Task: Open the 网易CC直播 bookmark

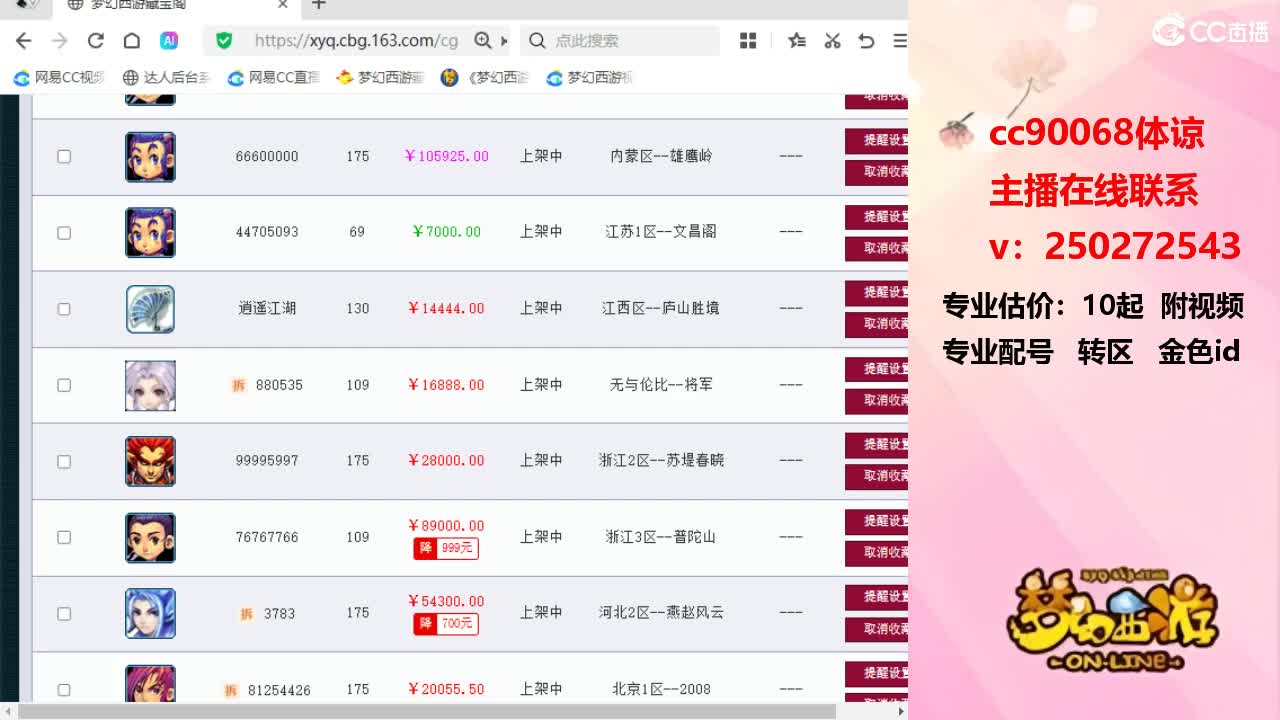Action: [x=274, y=78]
